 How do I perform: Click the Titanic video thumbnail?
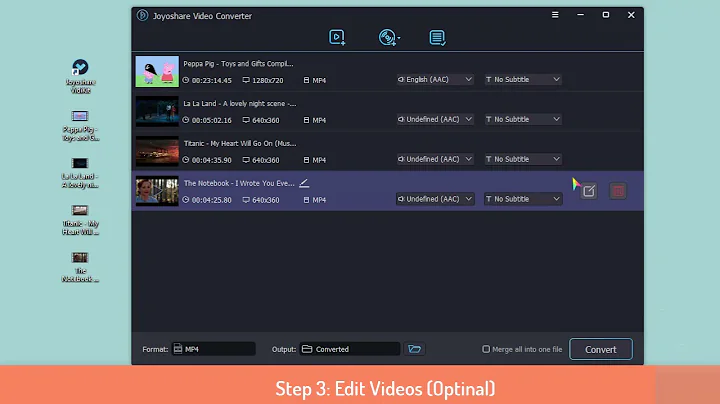coord(157,151)
